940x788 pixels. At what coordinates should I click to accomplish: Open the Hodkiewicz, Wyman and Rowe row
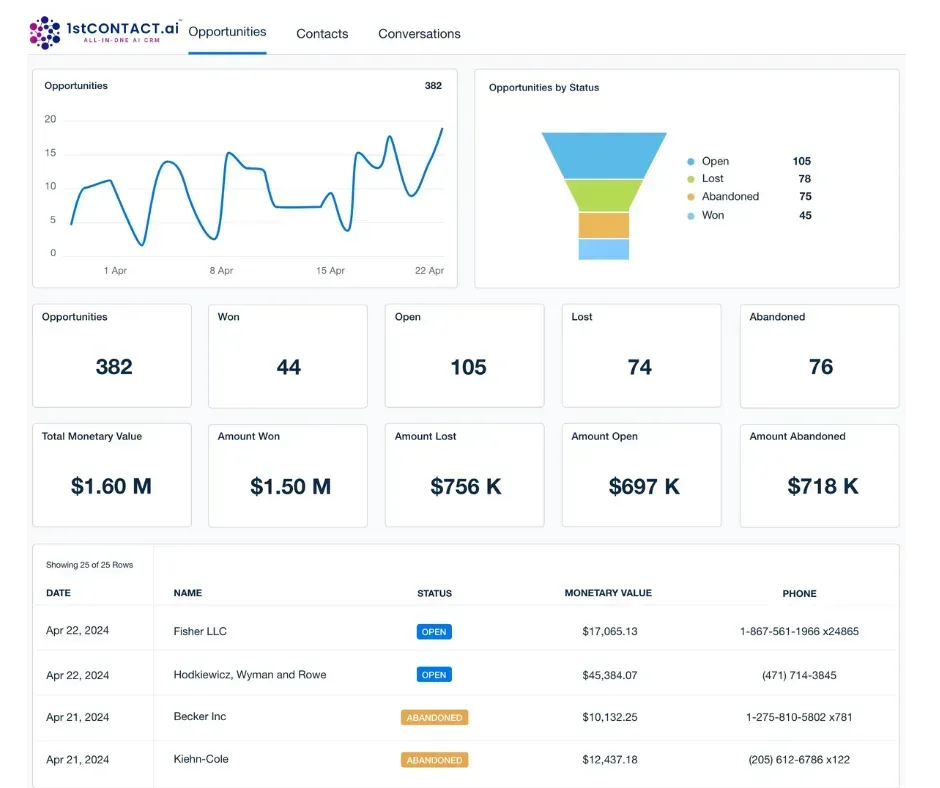tap(466, 675)
